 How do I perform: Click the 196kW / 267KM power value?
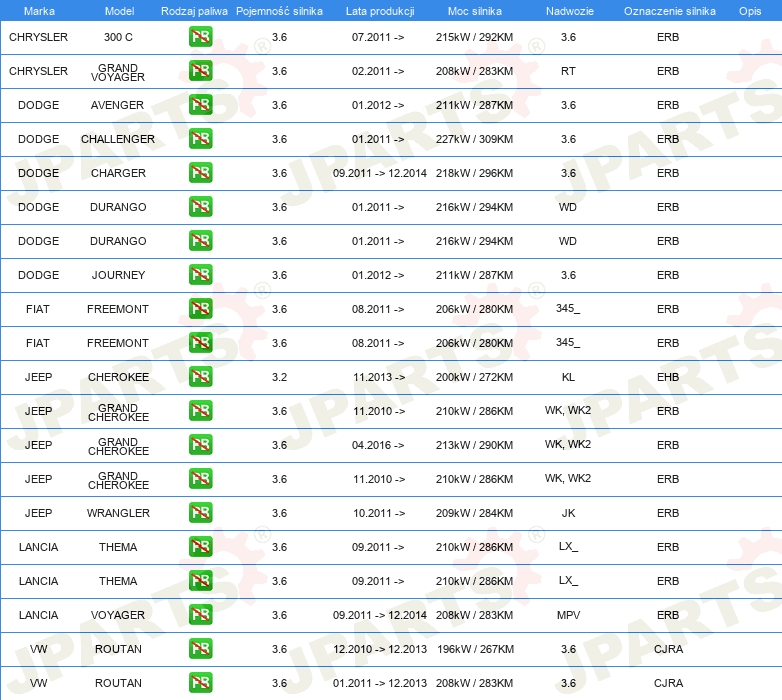coord(475,649)
